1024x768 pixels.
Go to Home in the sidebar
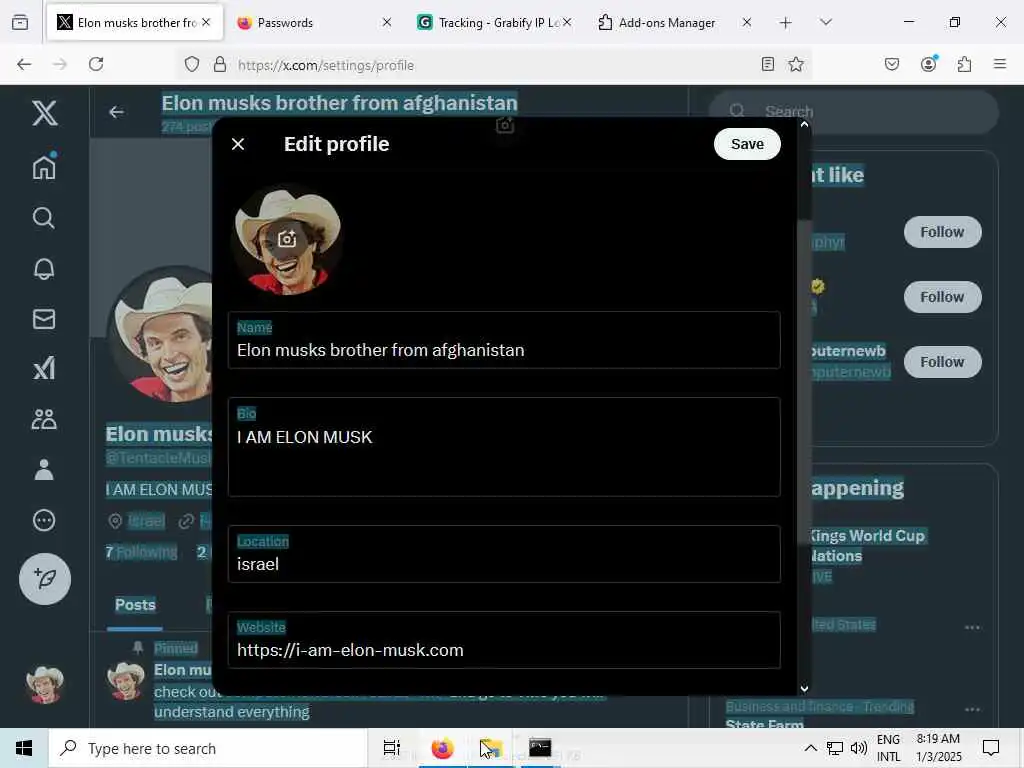click(44, 167)
